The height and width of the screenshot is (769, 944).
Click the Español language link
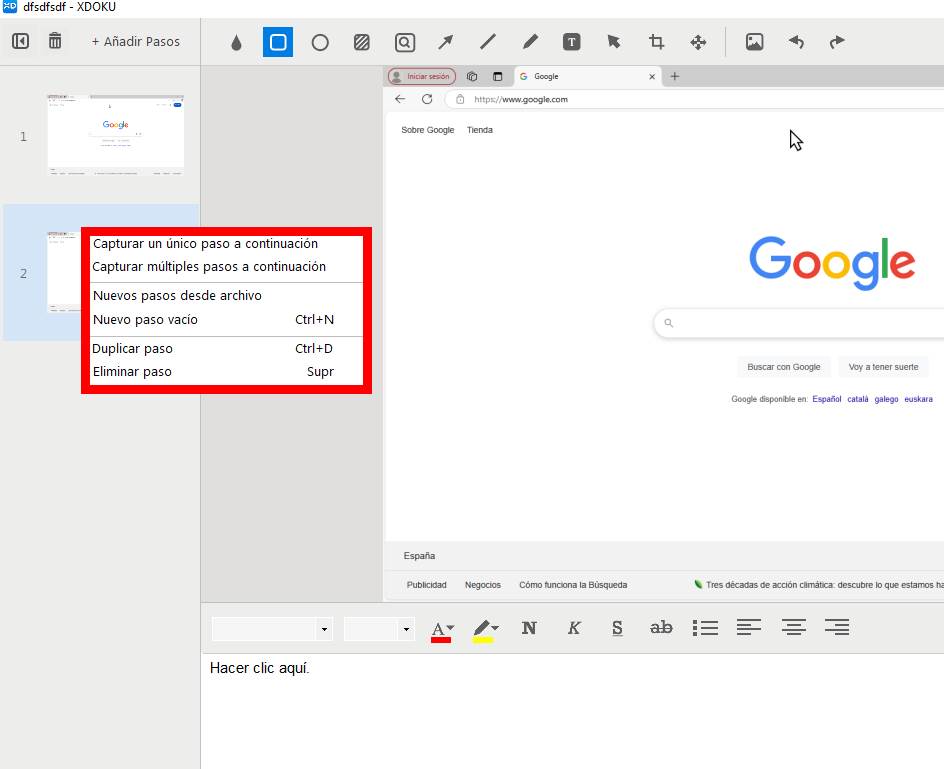[827, 399]
